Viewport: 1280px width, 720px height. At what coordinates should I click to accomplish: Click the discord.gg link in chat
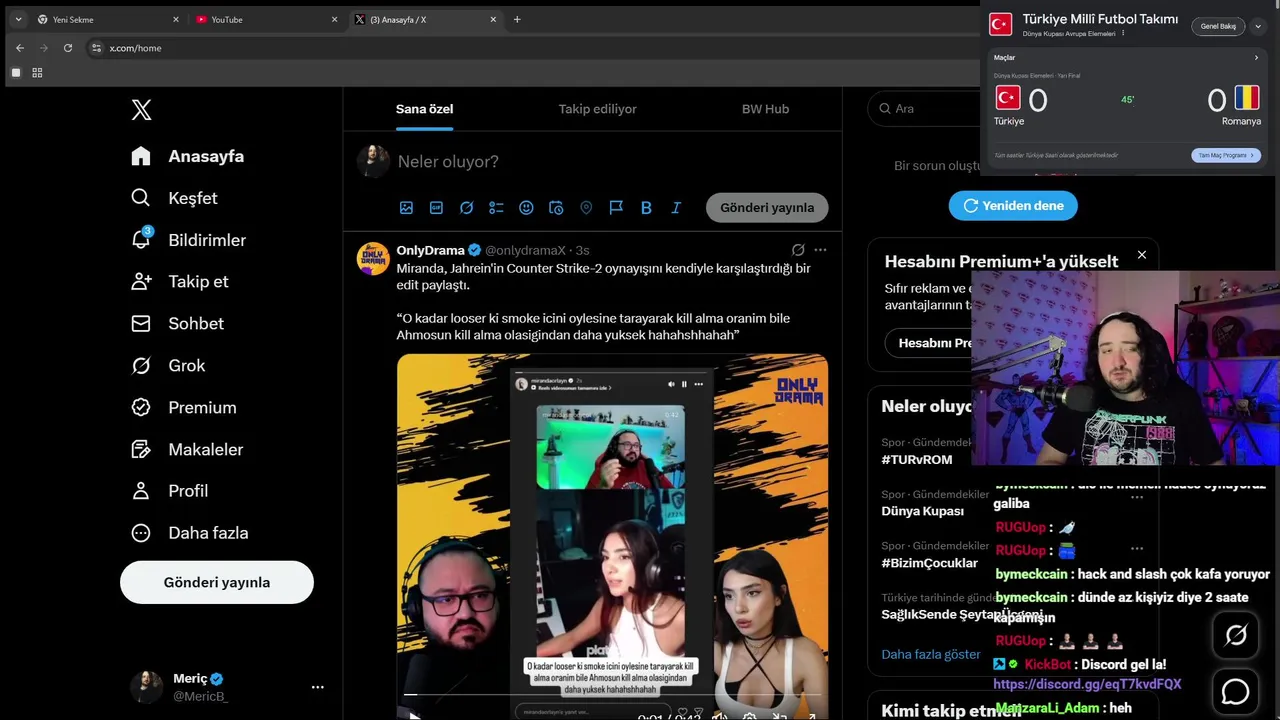(1087, 684)
